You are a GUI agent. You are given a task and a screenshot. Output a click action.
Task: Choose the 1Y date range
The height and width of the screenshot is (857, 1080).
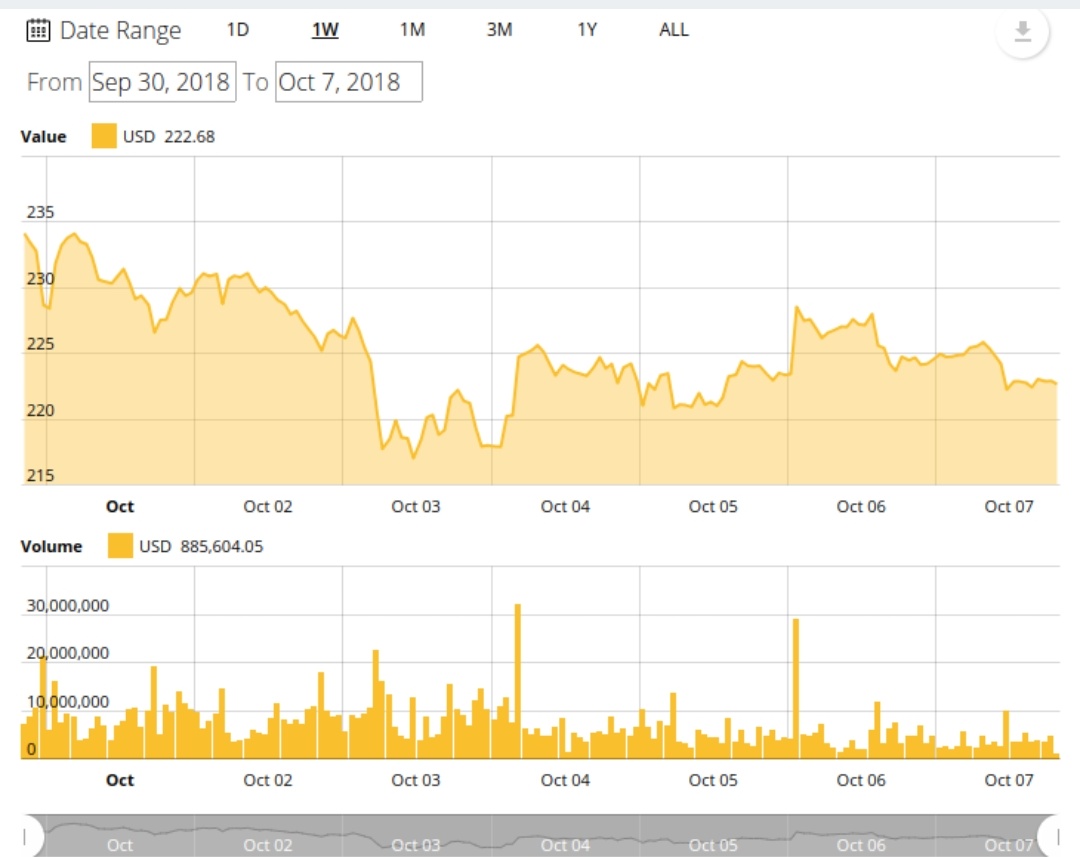coord(587,30)
